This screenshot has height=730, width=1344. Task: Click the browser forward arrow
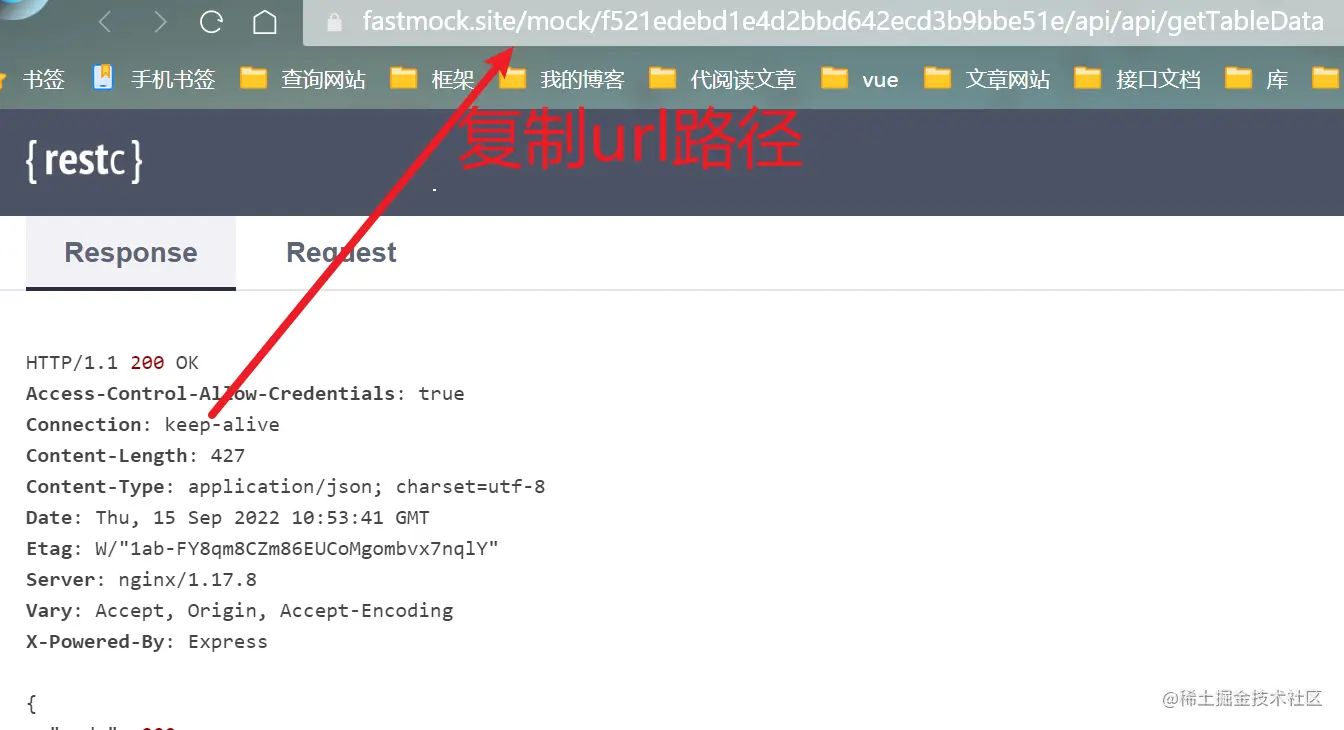160,22
